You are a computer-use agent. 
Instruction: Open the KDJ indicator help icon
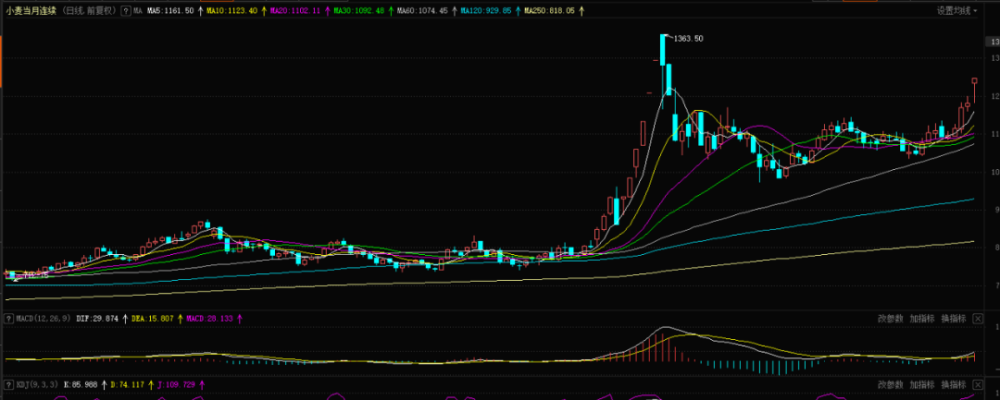pos(8,385)
